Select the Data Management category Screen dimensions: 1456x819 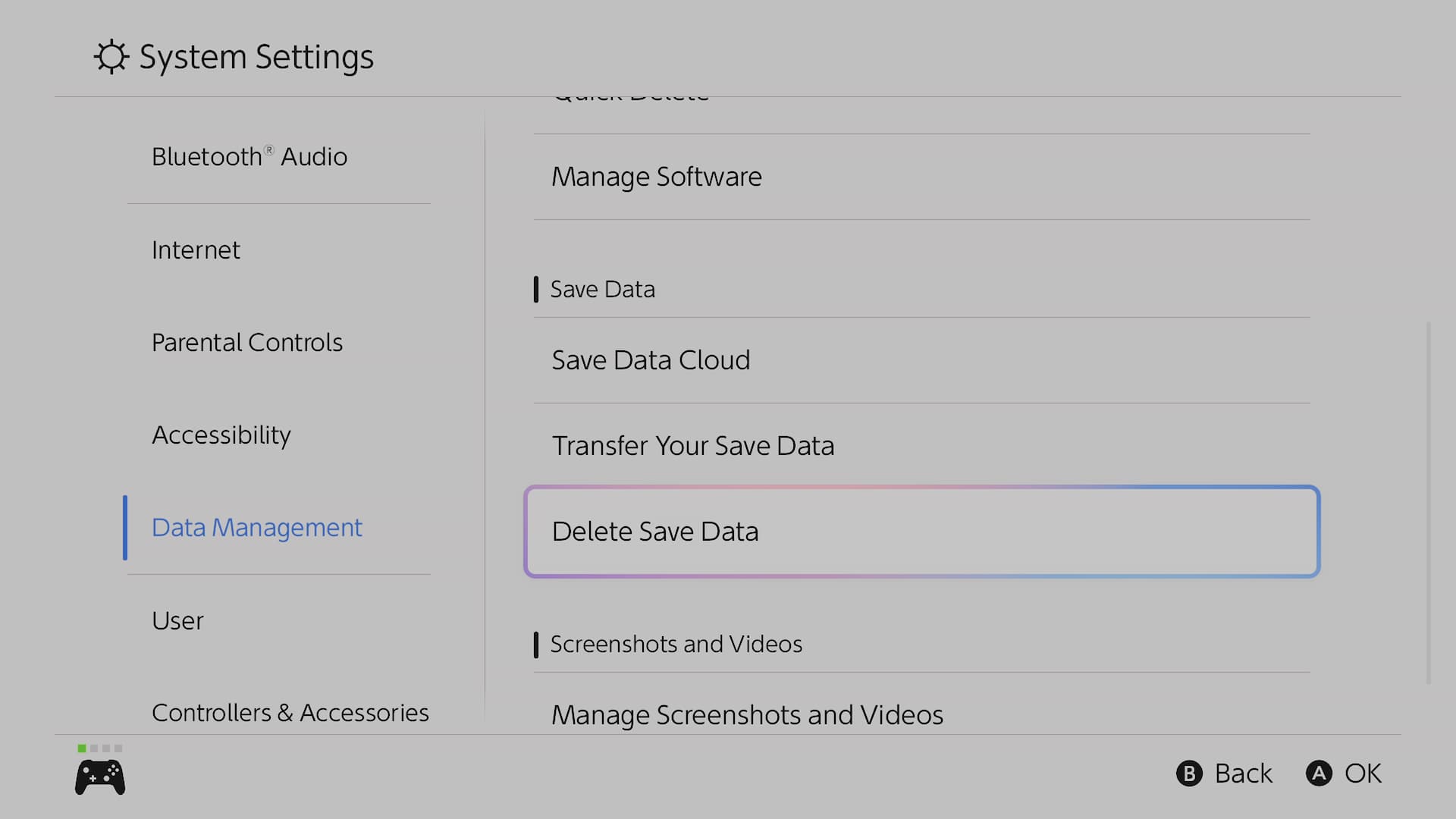pyautogui.click(x=257, y=528)
